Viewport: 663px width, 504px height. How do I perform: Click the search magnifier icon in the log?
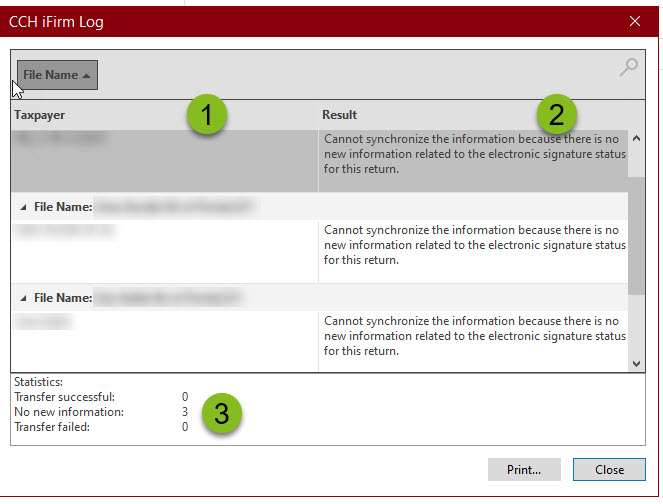coord(628,67)
